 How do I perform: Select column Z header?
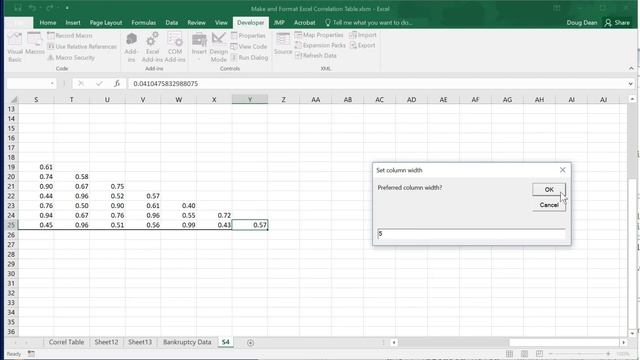point(284,100)
